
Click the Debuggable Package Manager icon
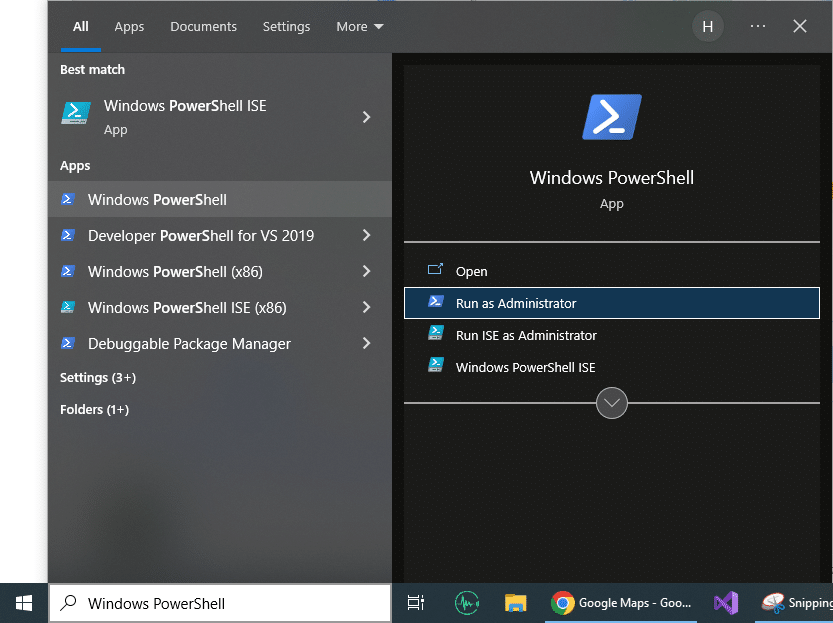(x=67, y=343)
